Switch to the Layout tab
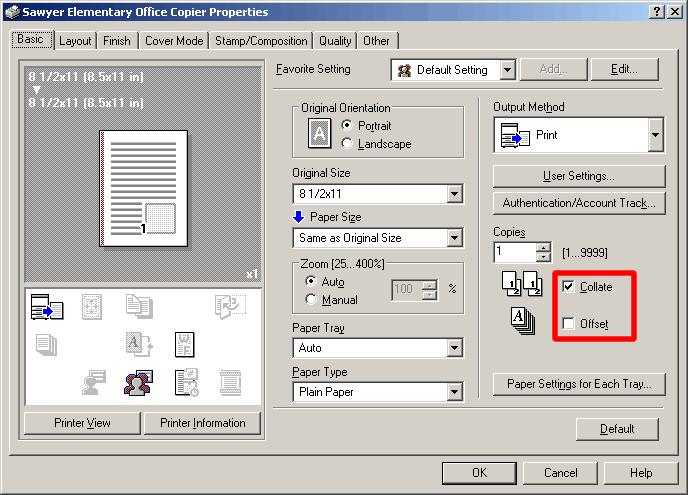Viewport: 688px width, 495px height. 75,41
